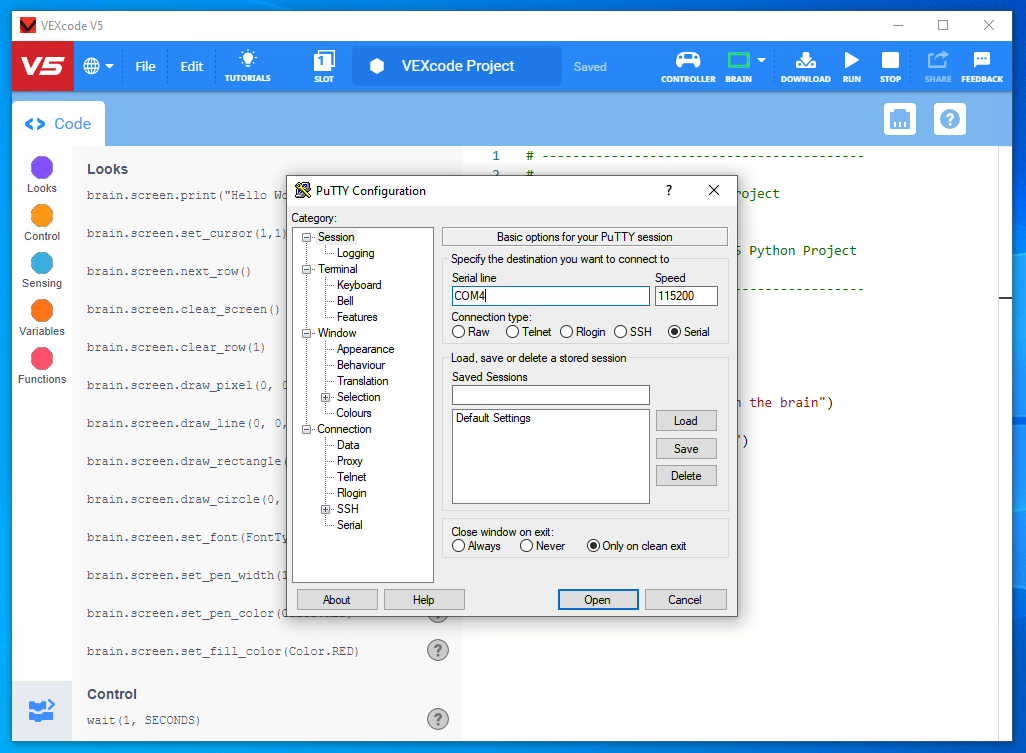Collapse the Connection tree node
This screenshot has width=1026, height=753.
[x=306, y=429]
